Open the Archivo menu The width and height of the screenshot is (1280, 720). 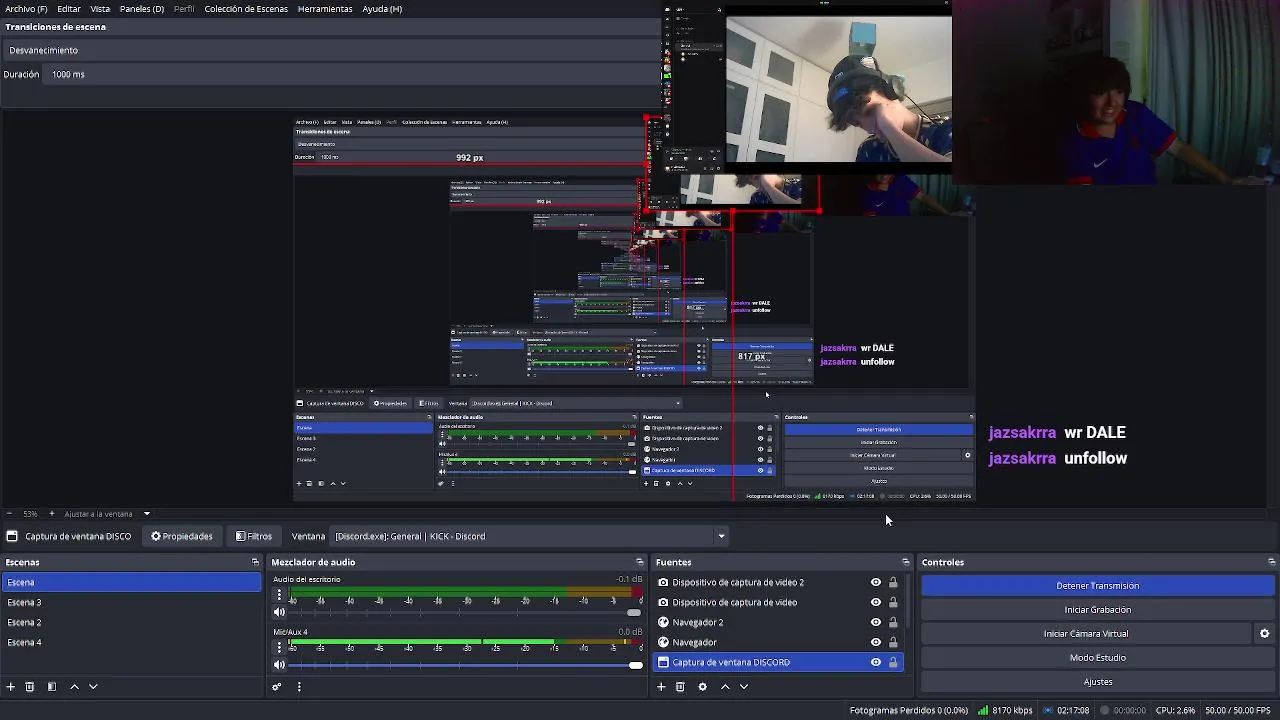pos(26,9)
